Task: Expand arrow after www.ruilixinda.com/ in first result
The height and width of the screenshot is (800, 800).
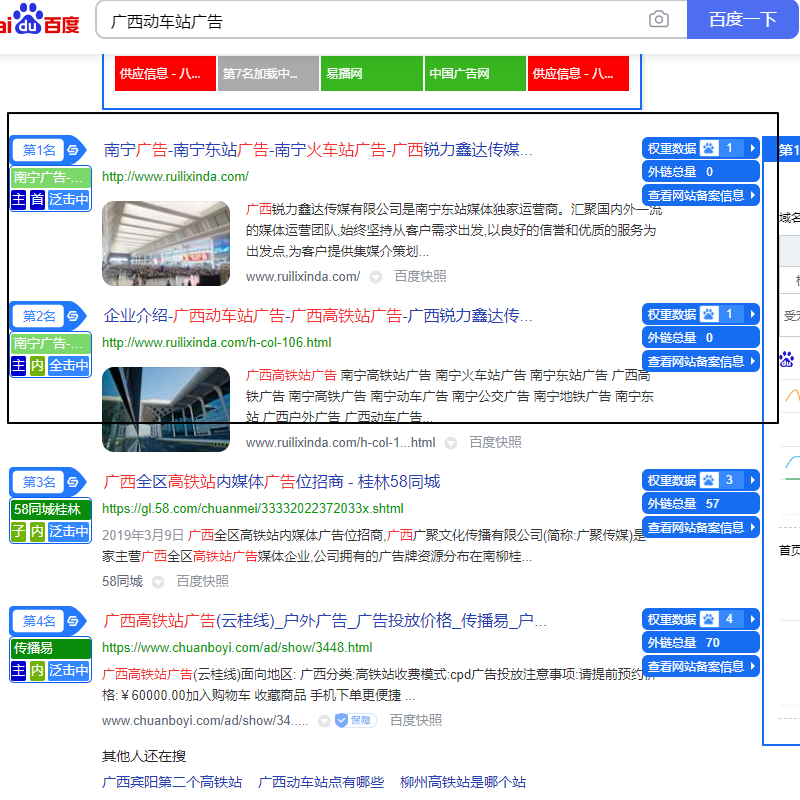Action: tap(376, 277)
